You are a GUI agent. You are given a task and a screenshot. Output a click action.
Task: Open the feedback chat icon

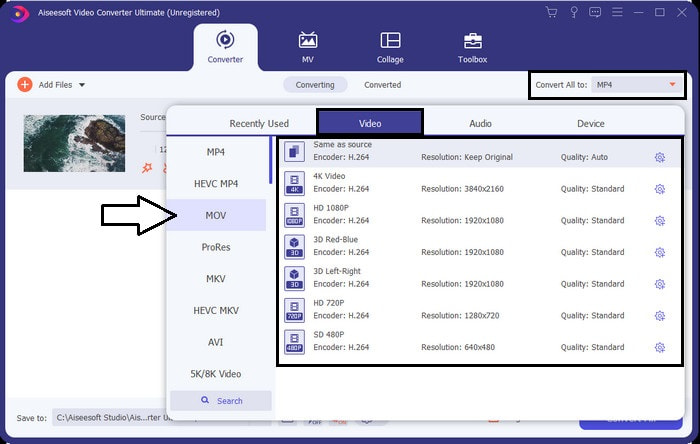tap(595, 12)
